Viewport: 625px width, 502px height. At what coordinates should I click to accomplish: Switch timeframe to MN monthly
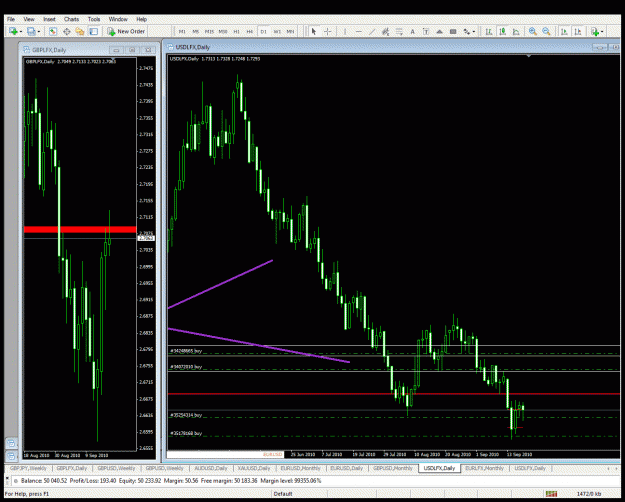[291, 31]
